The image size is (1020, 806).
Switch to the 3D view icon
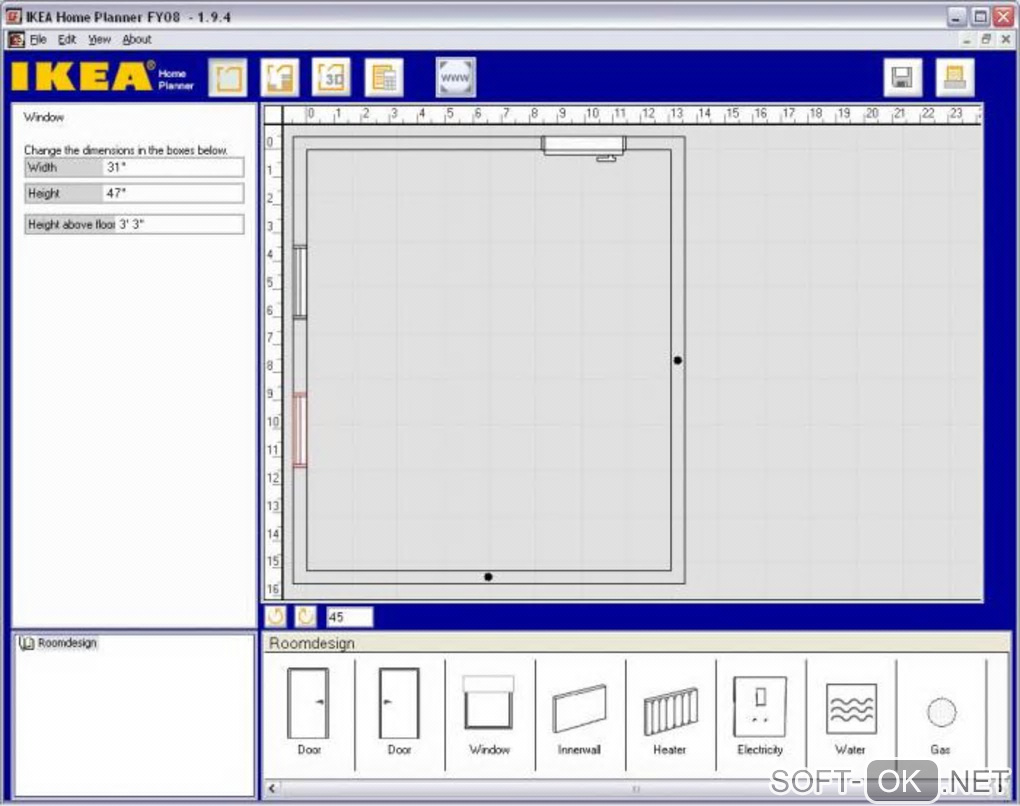click(x=331, y=77)
